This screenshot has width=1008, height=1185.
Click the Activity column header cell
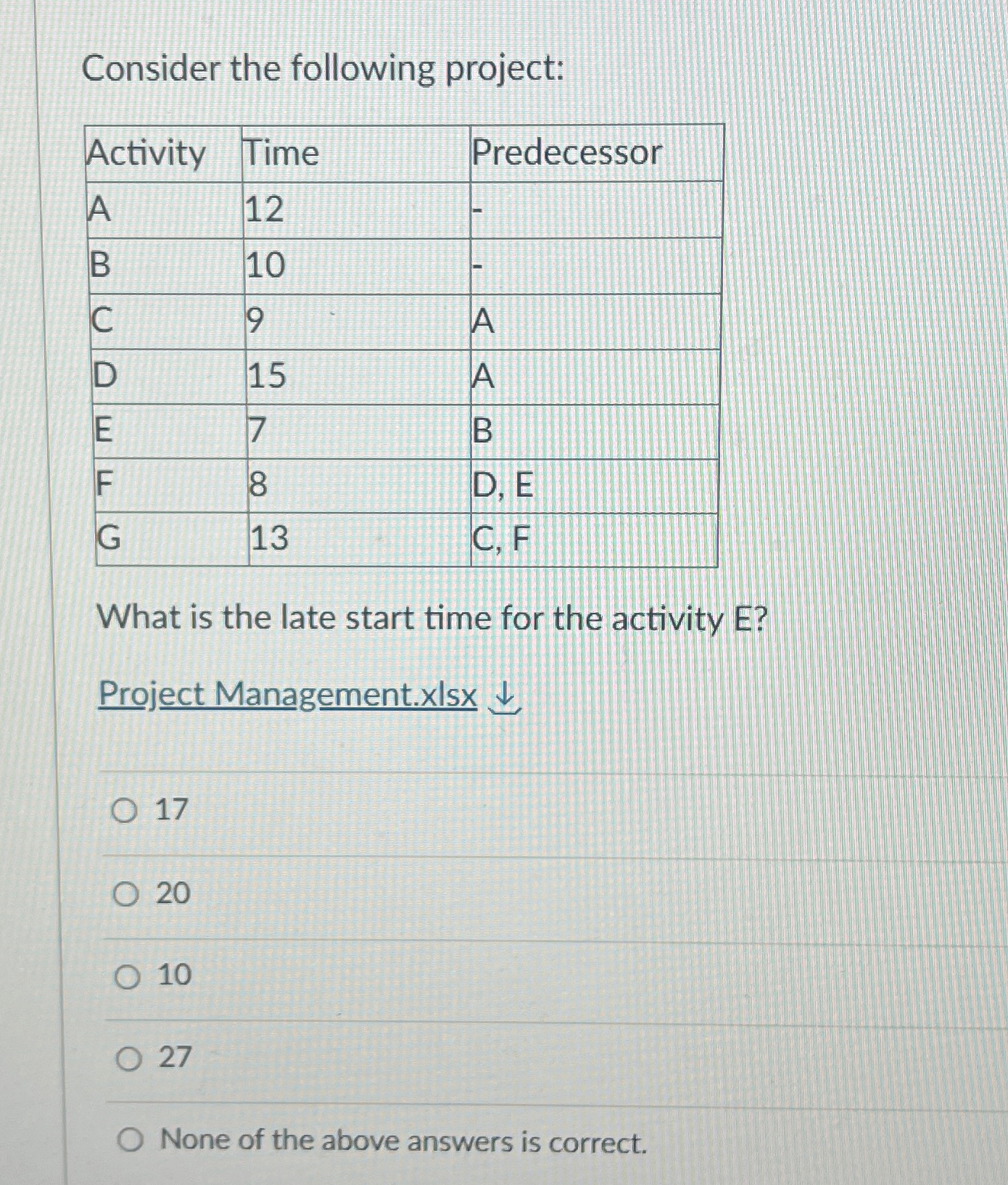[x=149, y=152]
